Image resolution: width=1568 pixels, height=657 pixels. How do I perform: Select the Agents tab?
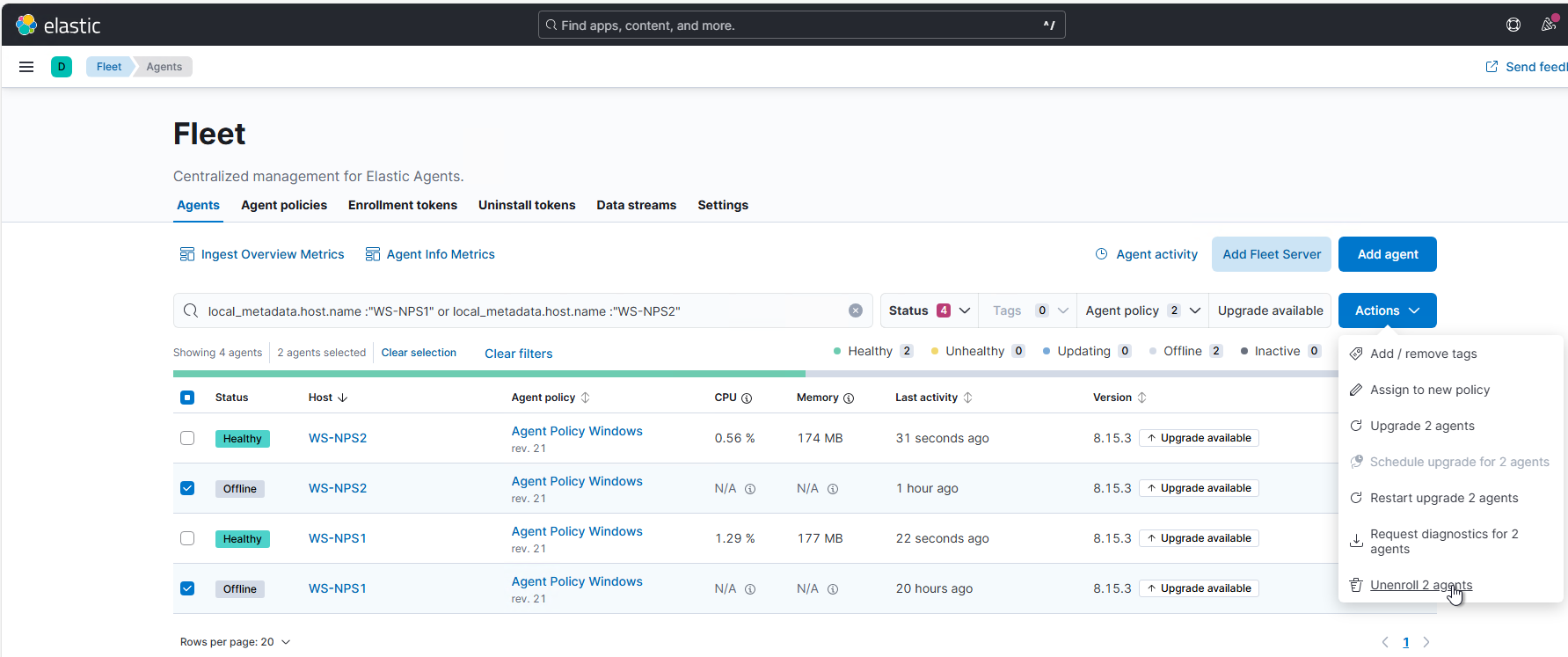point(198,205)
